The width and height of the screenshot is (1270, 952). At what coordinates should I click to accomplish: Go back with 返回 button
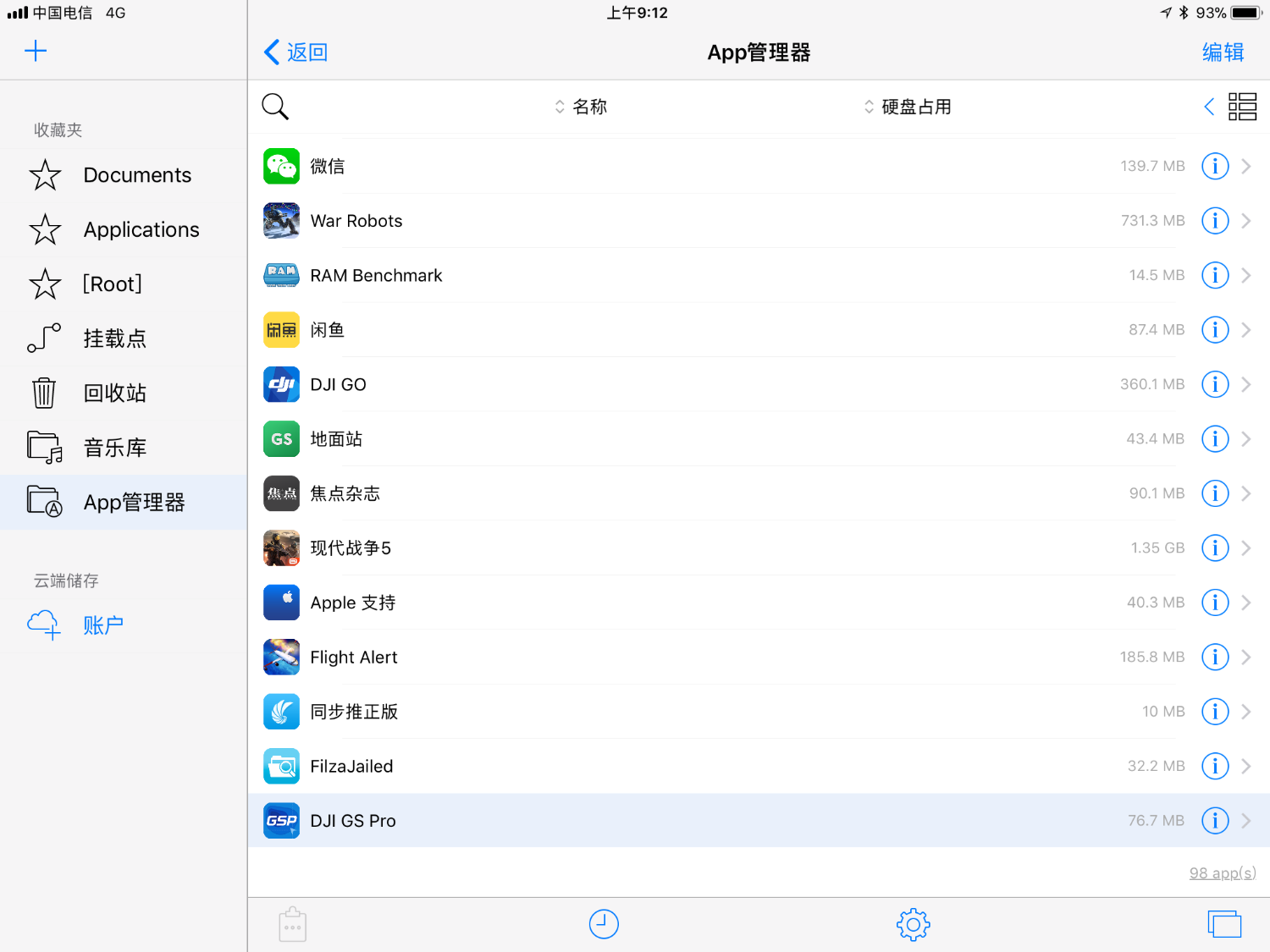point(296,52)
